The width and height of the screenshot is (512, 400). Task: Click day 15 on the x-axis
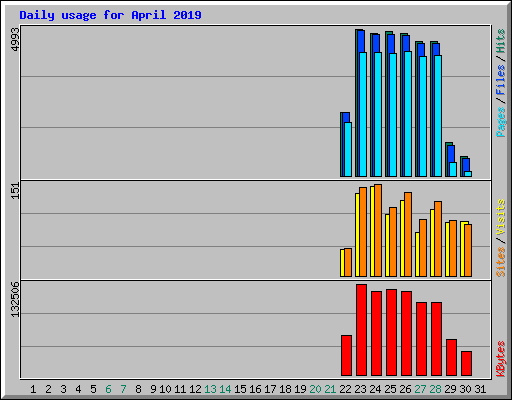[x=240, y=389]
